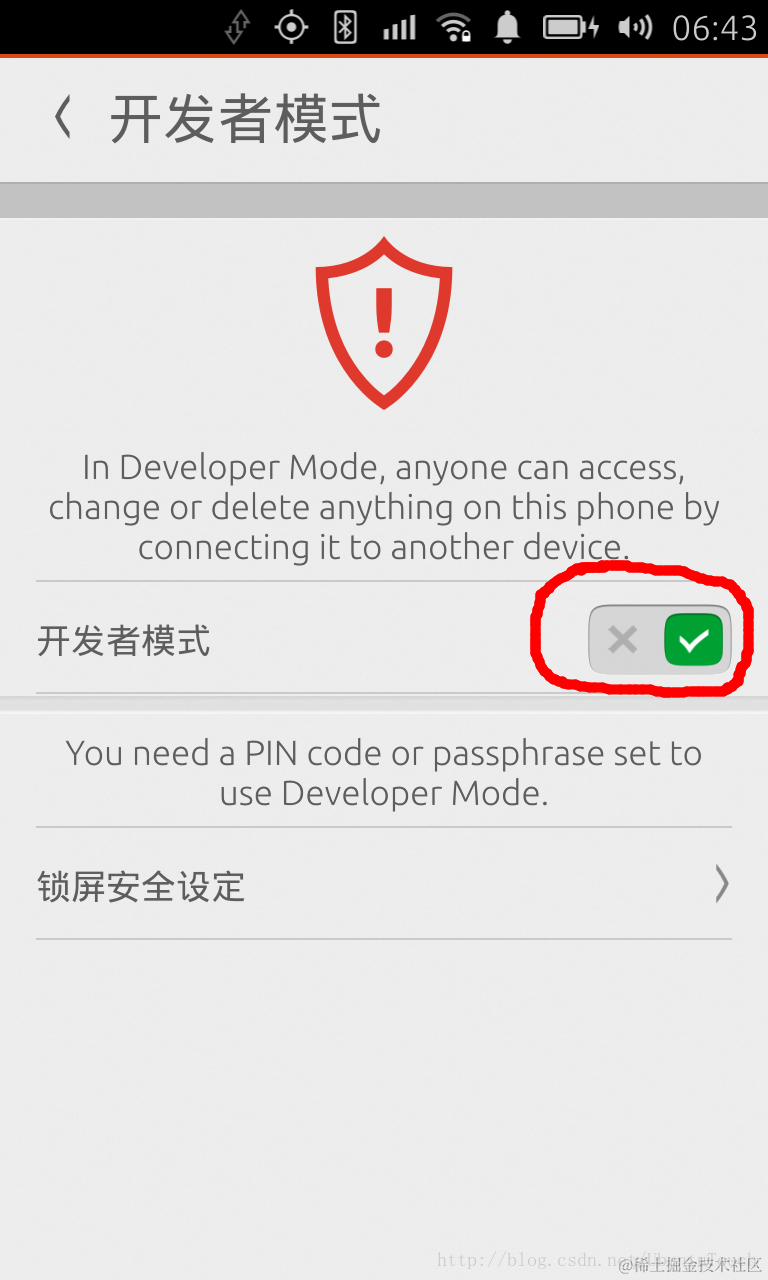Screen dimensions: 768x1280
Task: Tap the 开发者模式 page title
Action: click(x=245, y=119)
